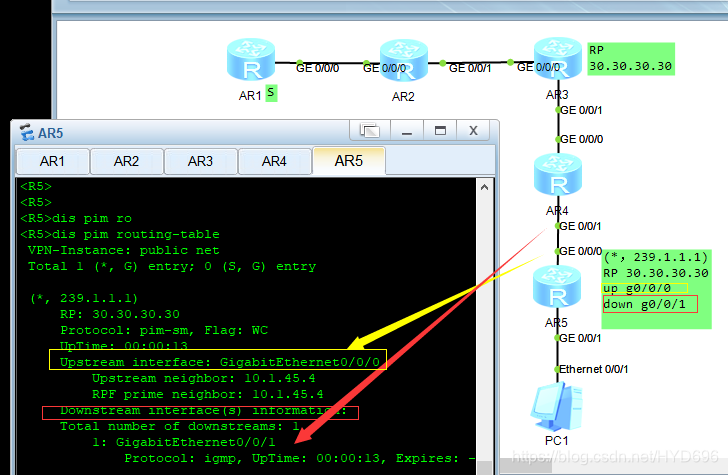Click the 'dis pim ro' command line

[x=76, y=218]
